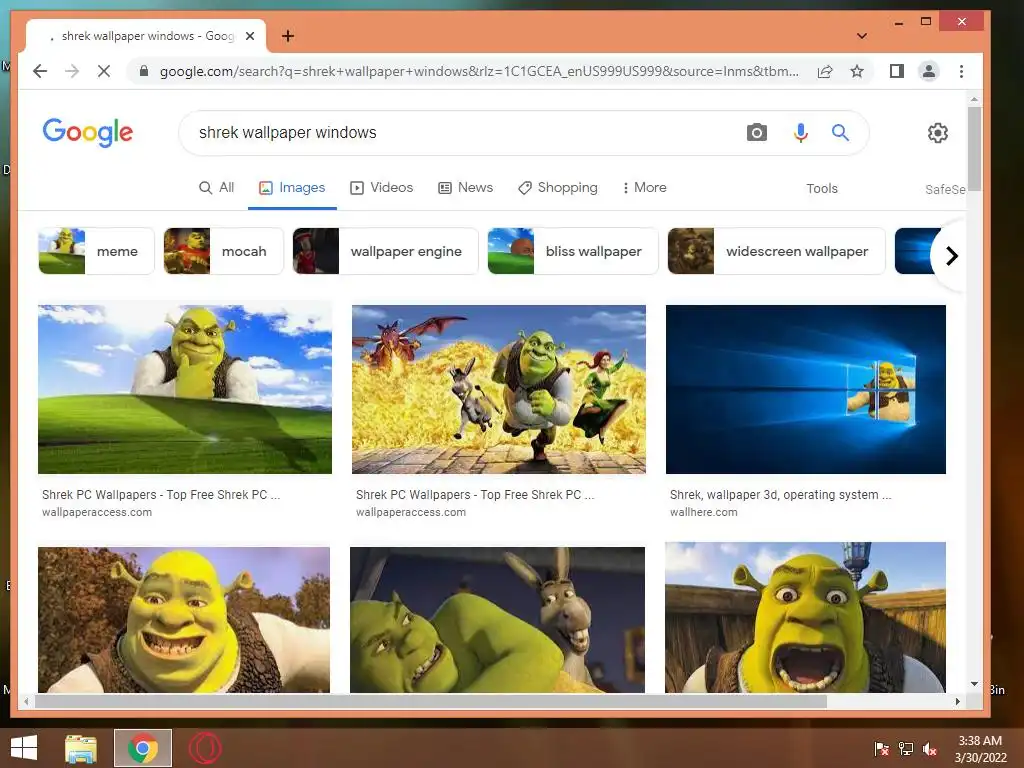Open screaming Shrek thumbnail
Screen dimensions: 1024x768
[805, 617]
